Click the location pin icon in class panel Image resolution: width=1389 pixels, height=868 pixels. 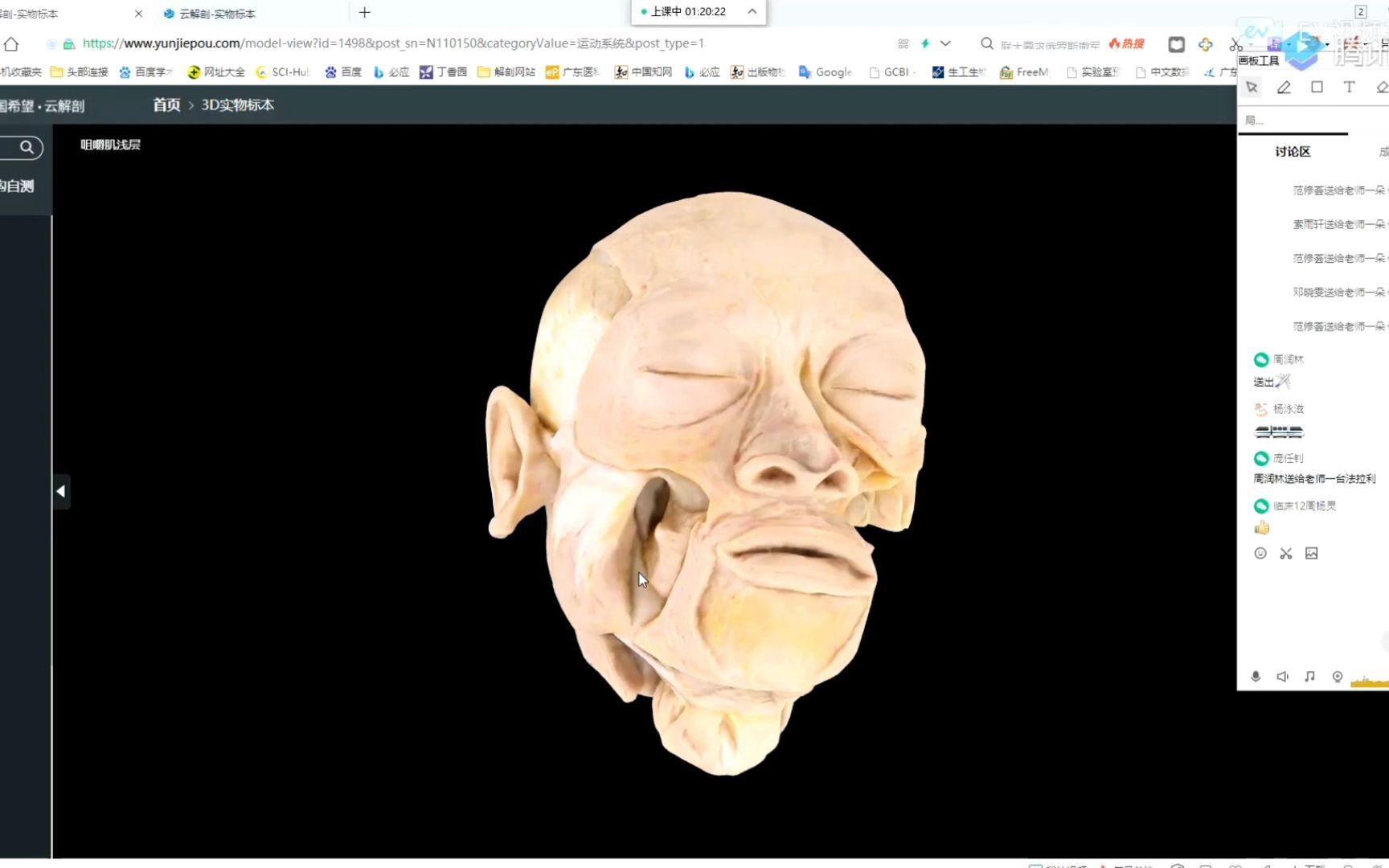coord(1338,677)
